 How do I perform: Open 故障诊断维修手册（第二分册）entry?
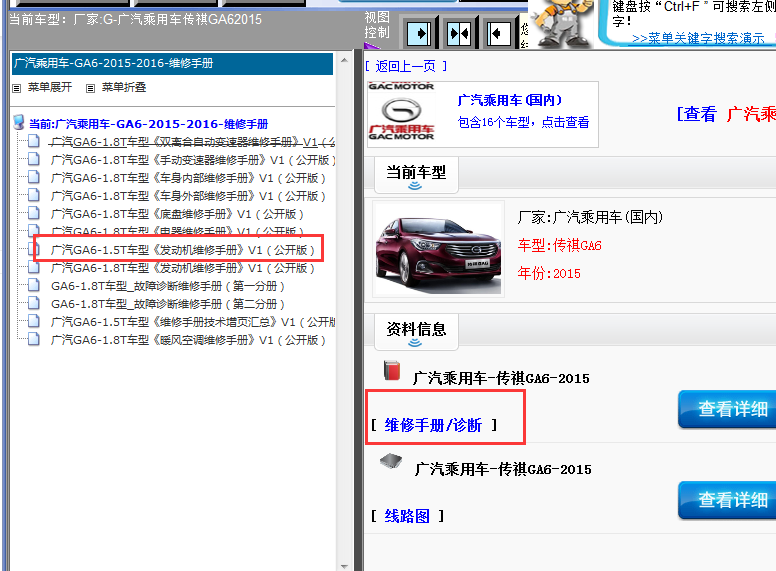click(168, 304)
